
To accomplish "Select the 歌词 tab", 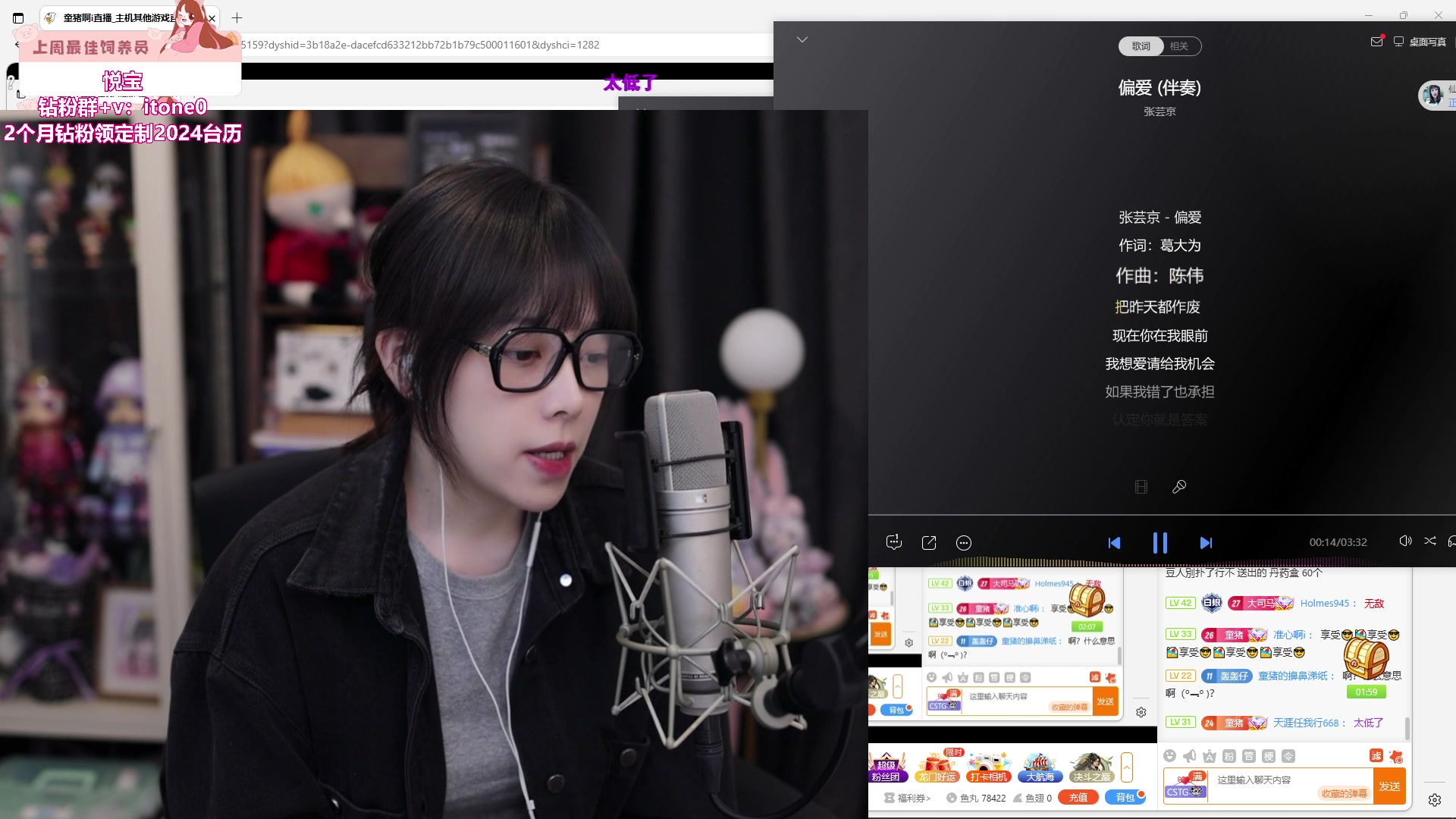I will 1141,46.
